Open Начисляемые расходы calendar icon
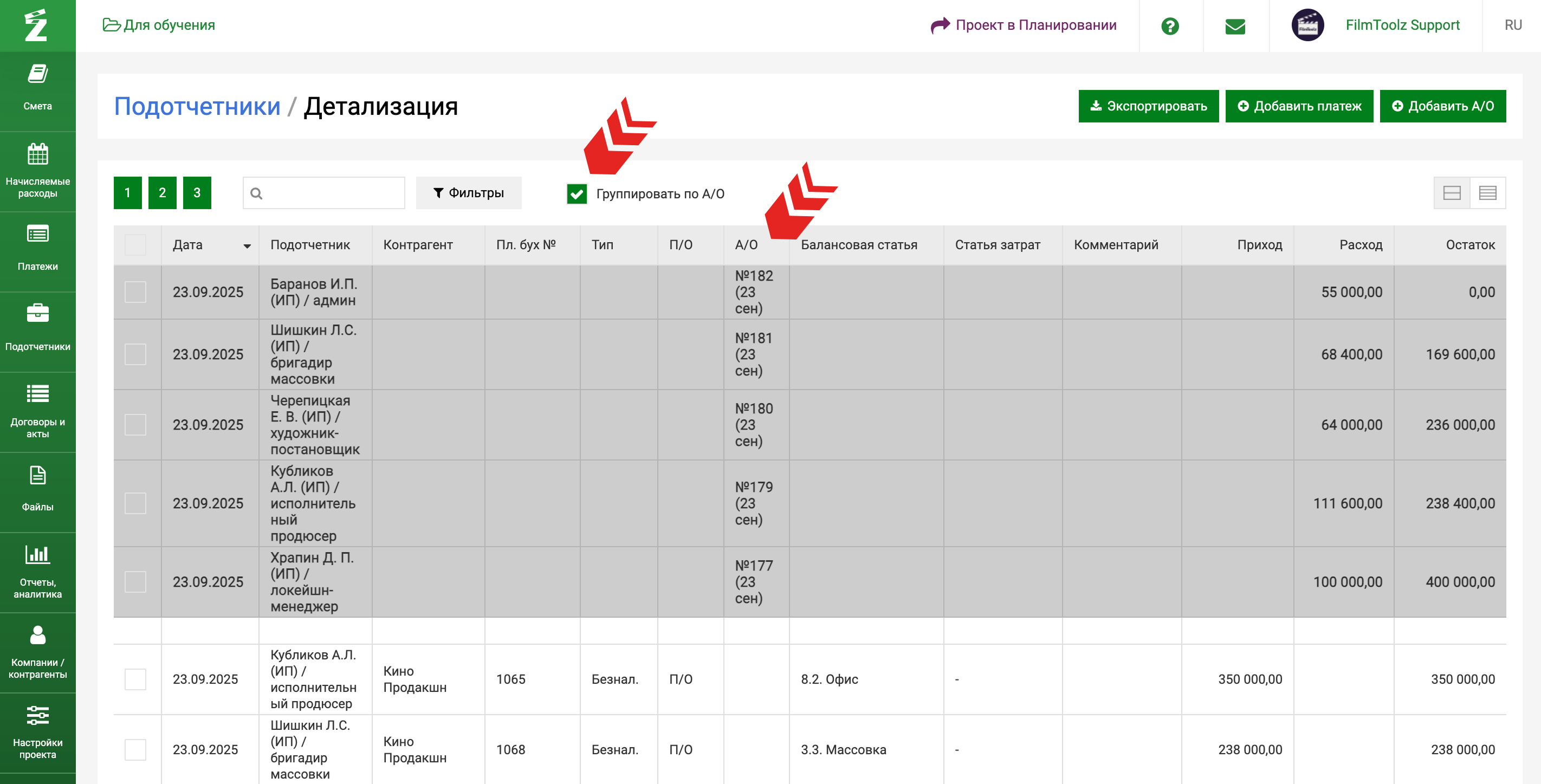The width and height of the screenshot is (1541, 784). click(38, 154)
